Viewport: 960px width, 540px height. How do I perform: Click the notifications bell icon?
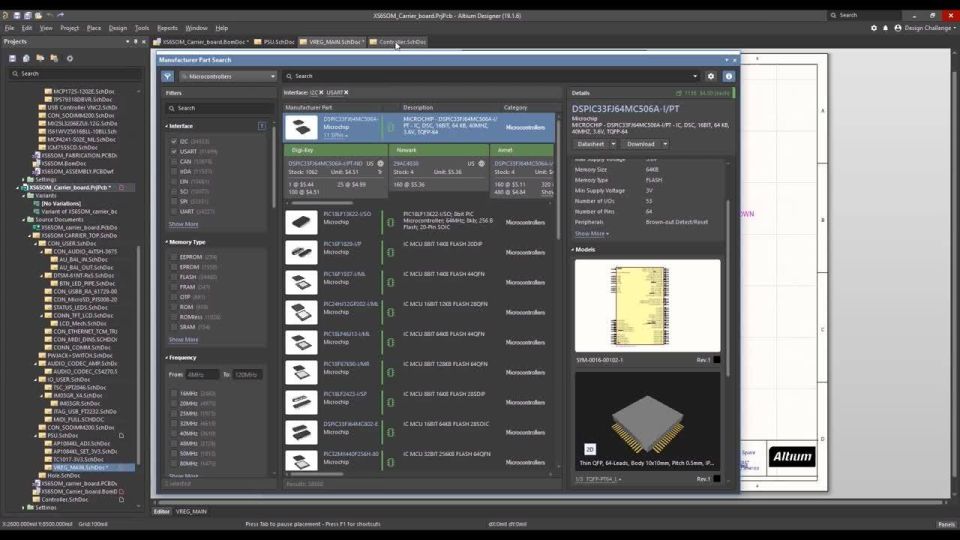(885, 28)
